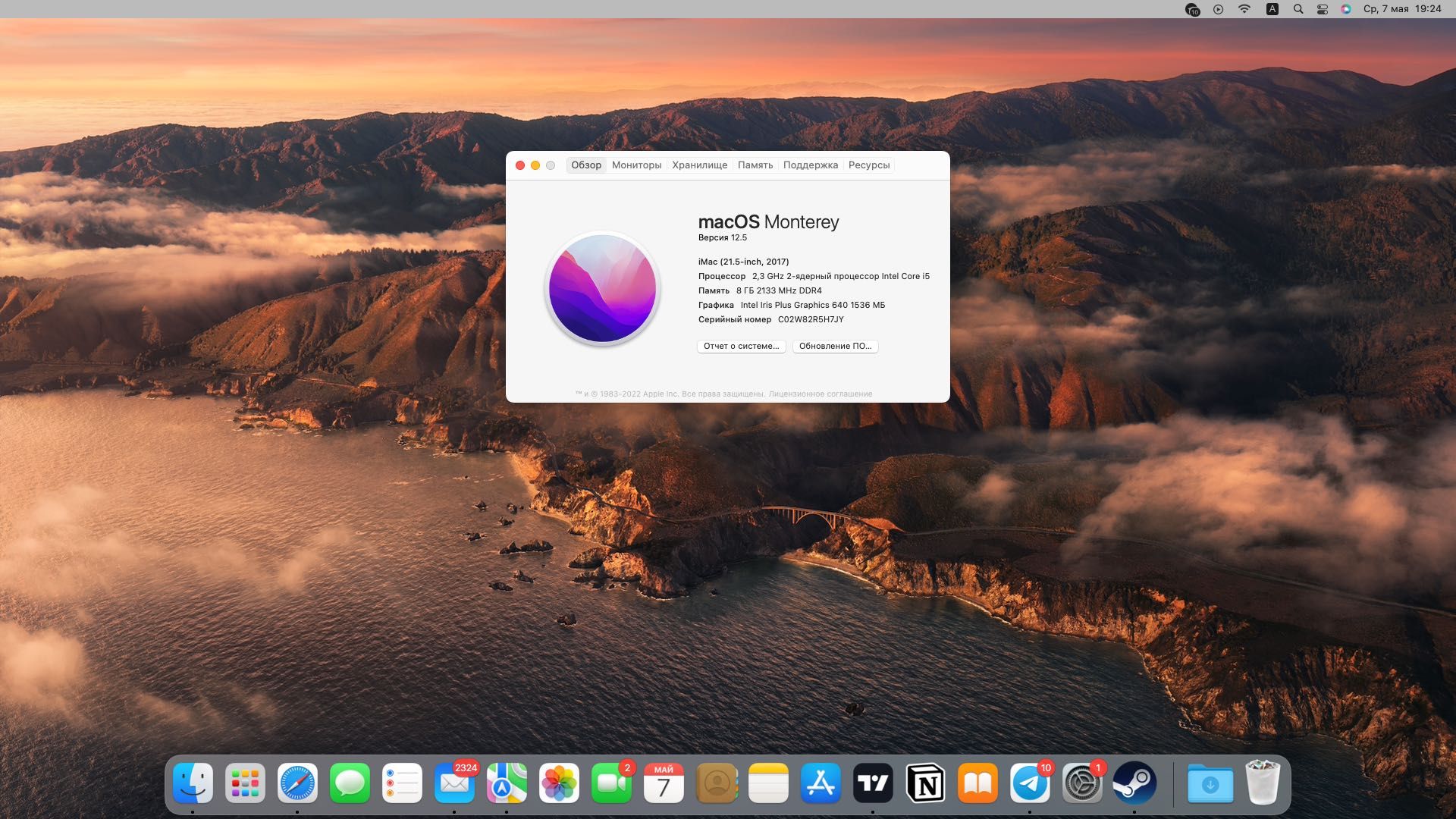Close the About This Mac window
The height and width of the screenshot is (819, 1456).
tap(520, 165)
